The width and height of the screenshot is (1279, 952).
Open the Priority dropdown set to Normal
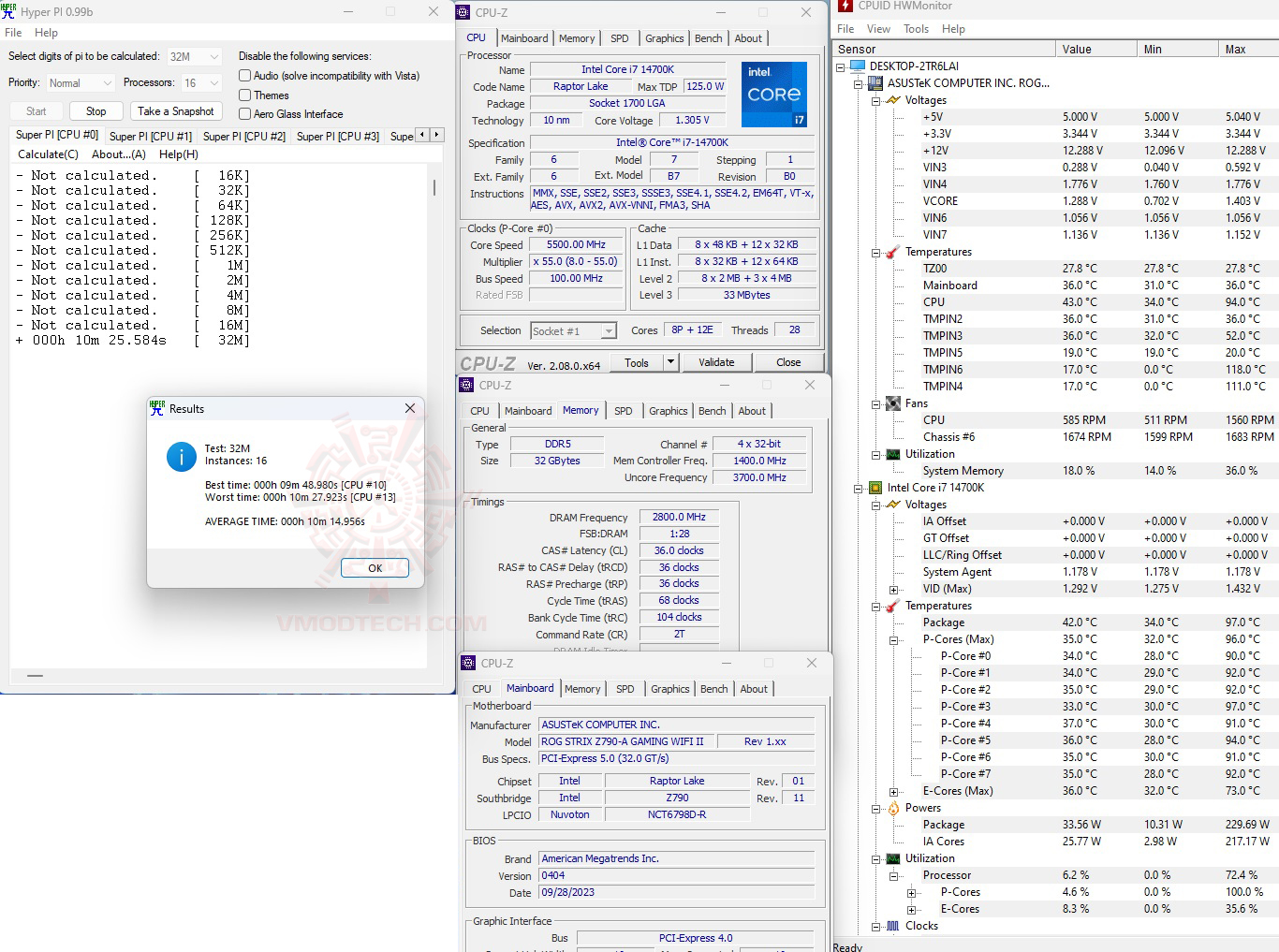point(80,83)
